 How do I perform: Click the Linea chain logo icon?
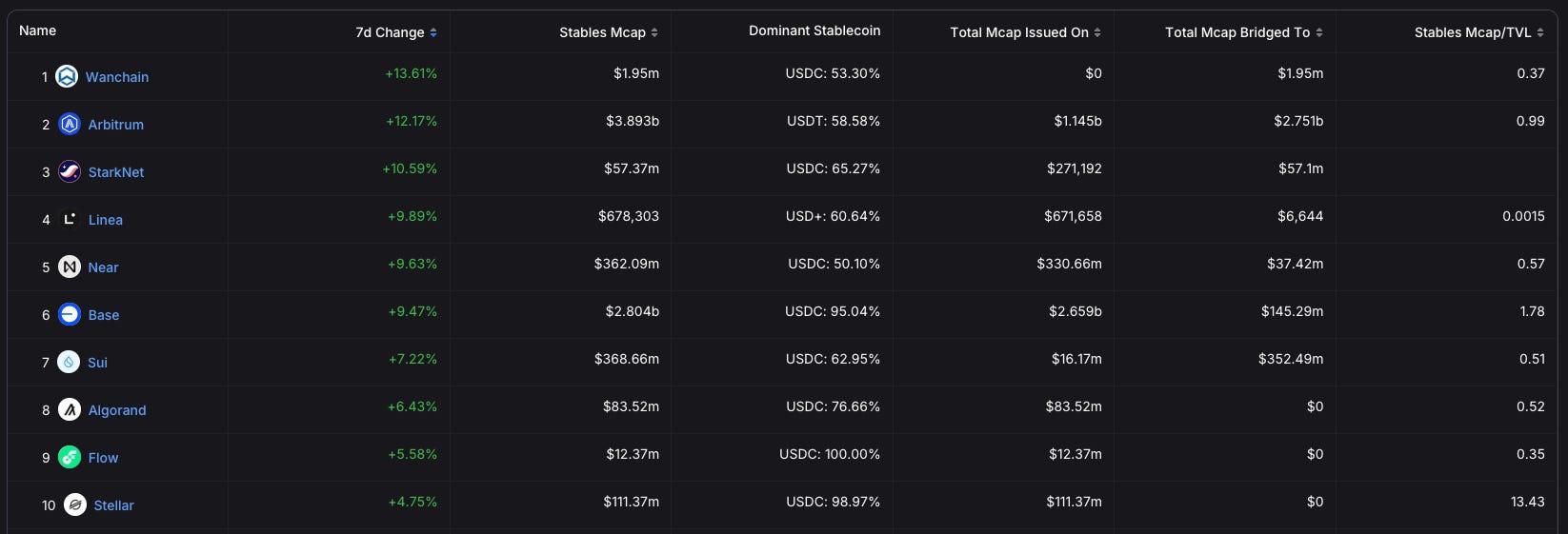[x=70, y=219]
